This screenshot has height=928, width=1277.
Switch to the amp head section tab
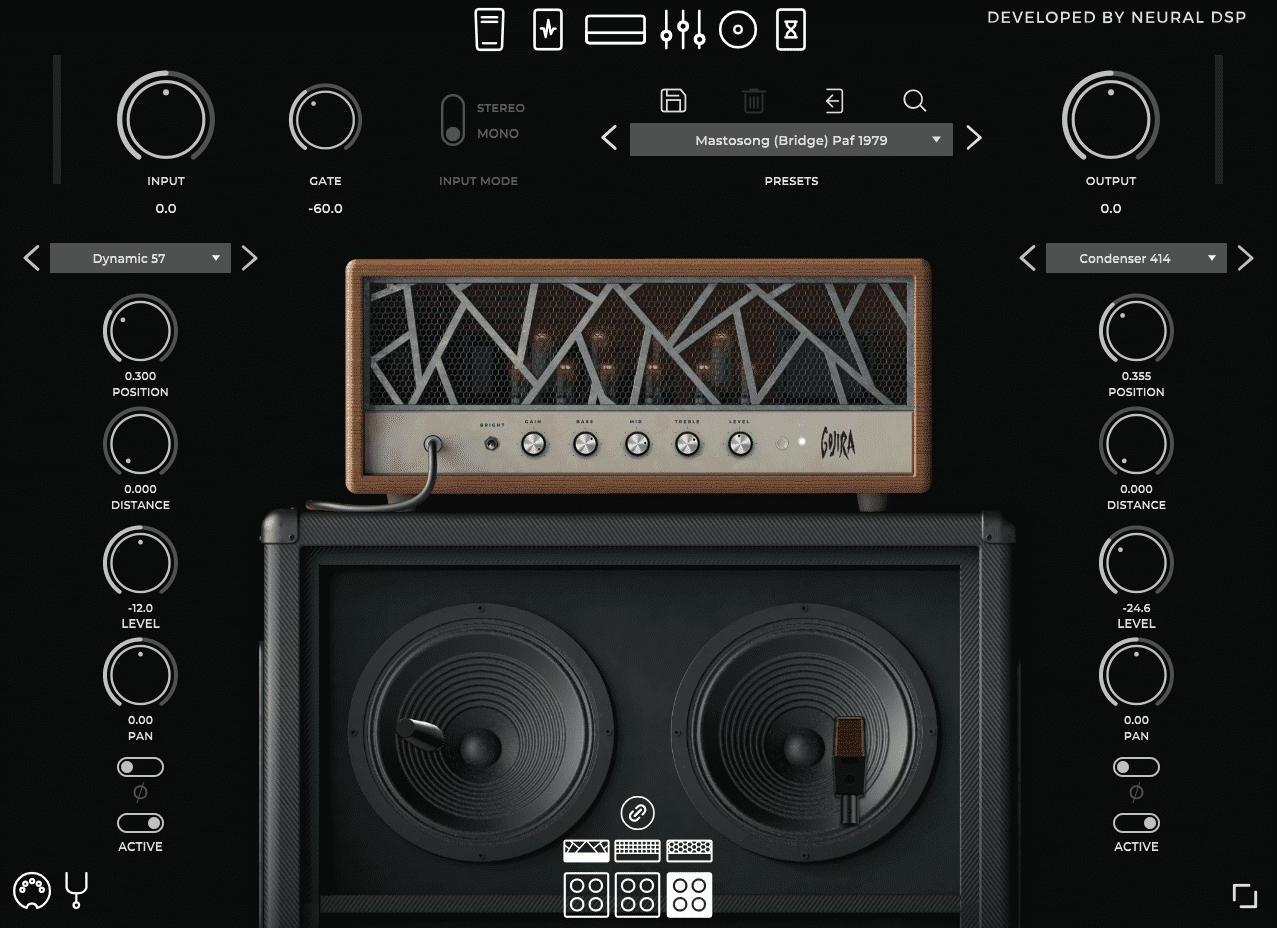coord(615,30)
